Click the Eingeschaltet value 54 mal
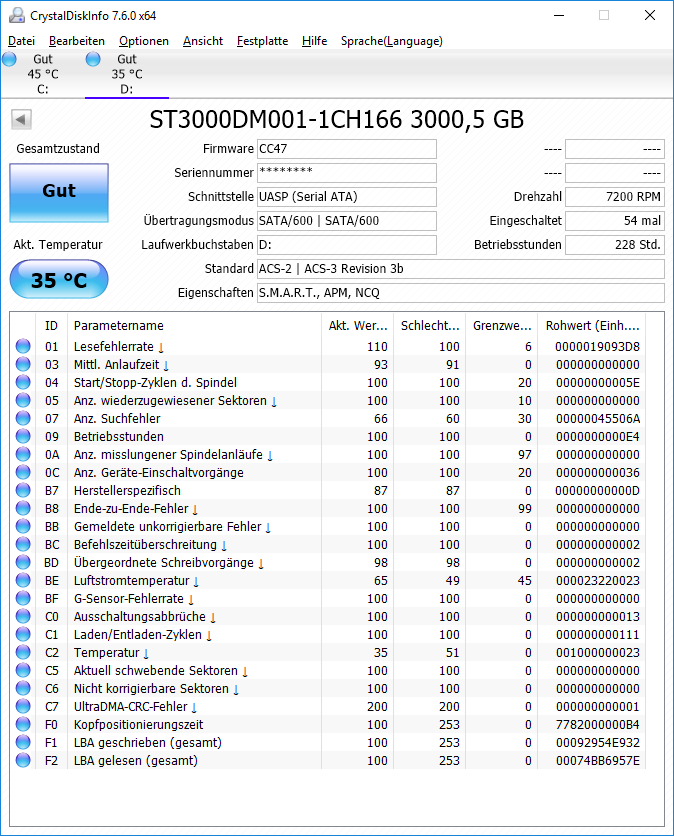Image resolution: width=674 pixels, height=836 pixels. (x=615, y=221)
